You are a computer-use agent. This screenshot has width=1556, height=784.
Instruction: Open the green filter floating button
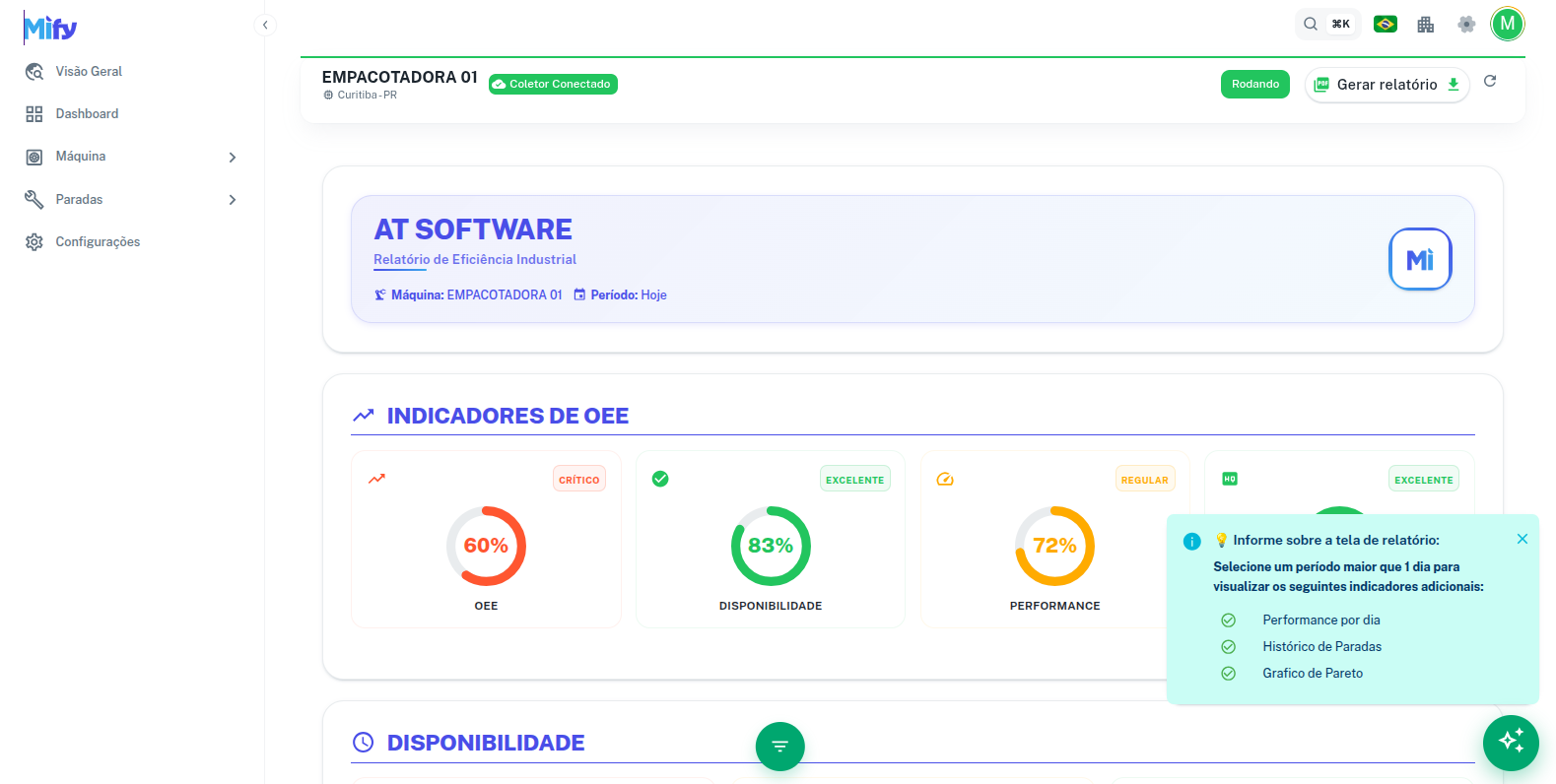pyautogui.click(x=779, y=747)
